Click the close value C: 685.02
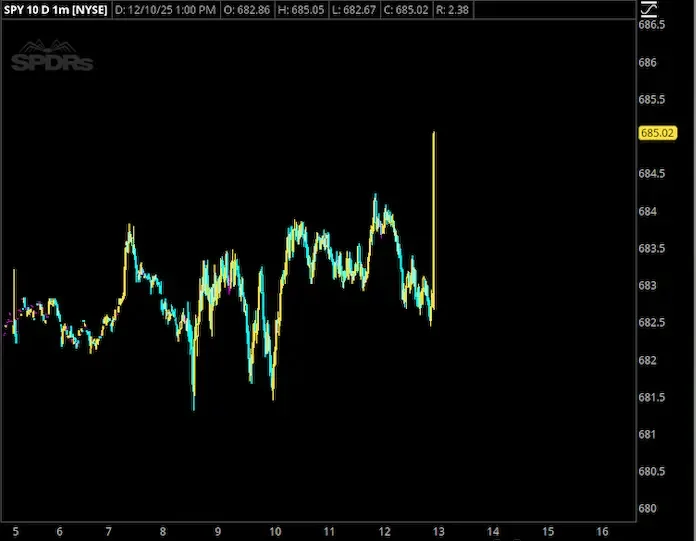Image resolution: width=696 pixels, height=541 pixels. 406,10
